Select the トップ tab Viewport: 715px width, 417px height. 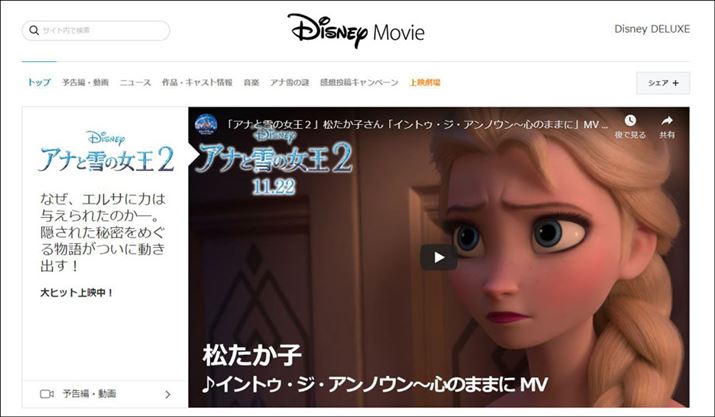(39, 83)
